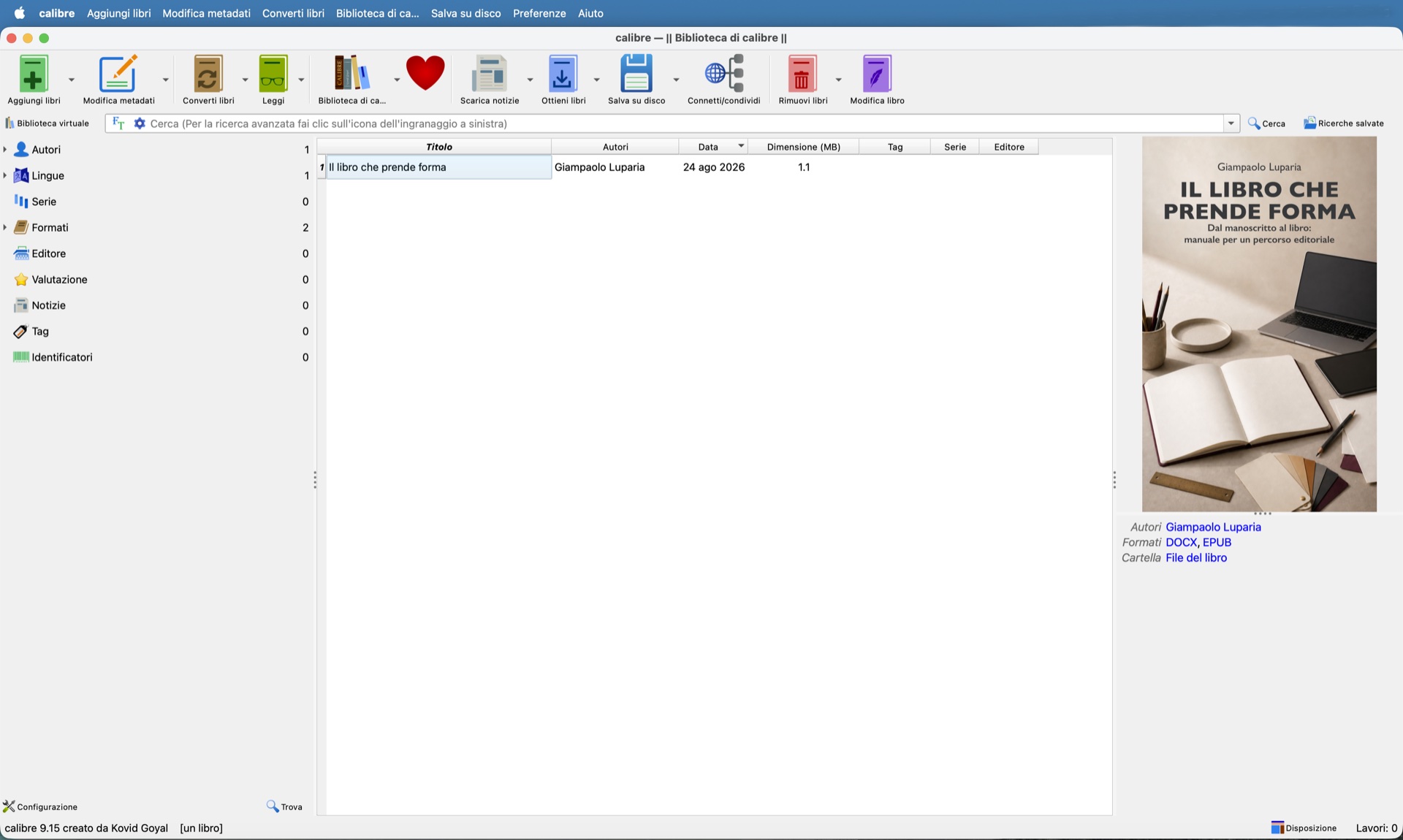Open the Converti libri menu bar item
This screenshot has height=840, width=1403.
point(293,13)
